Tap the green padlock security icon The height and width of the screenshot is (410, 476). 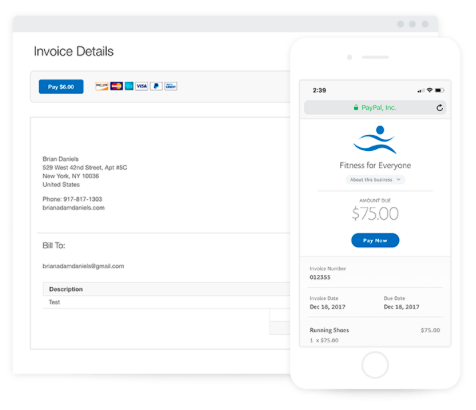click(x=356, y=107)
